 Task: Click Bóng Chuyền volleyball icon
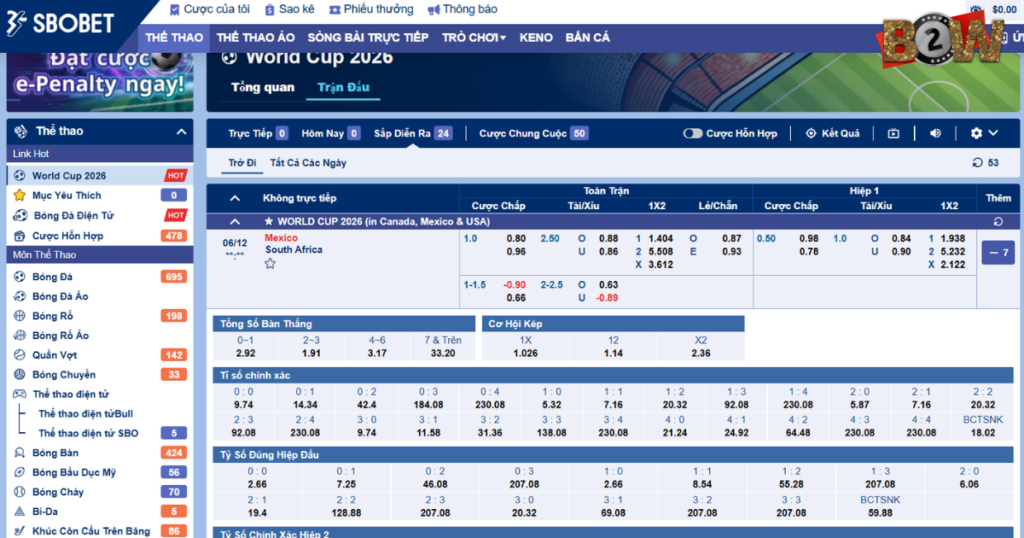(20, 375)
